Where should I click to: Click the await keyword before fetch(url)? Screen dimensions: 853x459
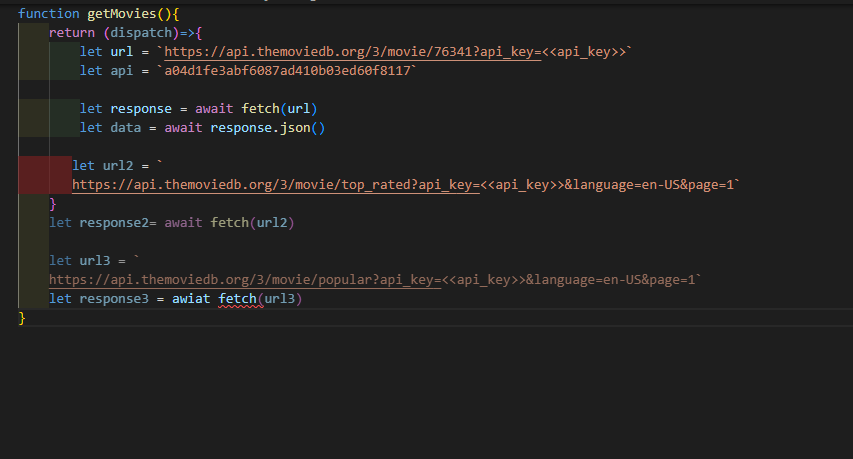pyautogui.click(x=214, y=109)
